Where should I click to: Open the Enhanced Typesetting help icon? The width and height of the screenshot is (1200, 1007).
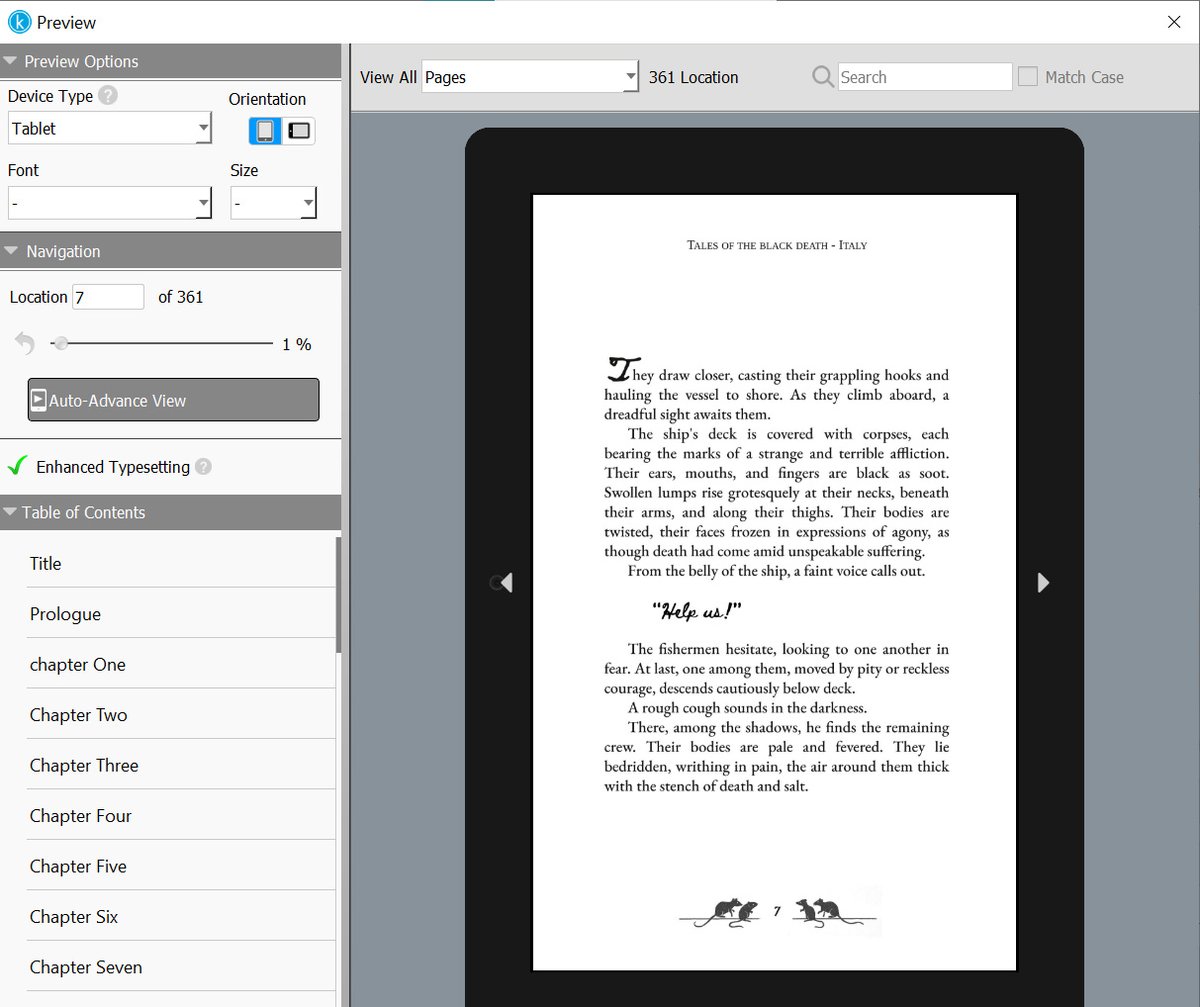click(203, 467)
